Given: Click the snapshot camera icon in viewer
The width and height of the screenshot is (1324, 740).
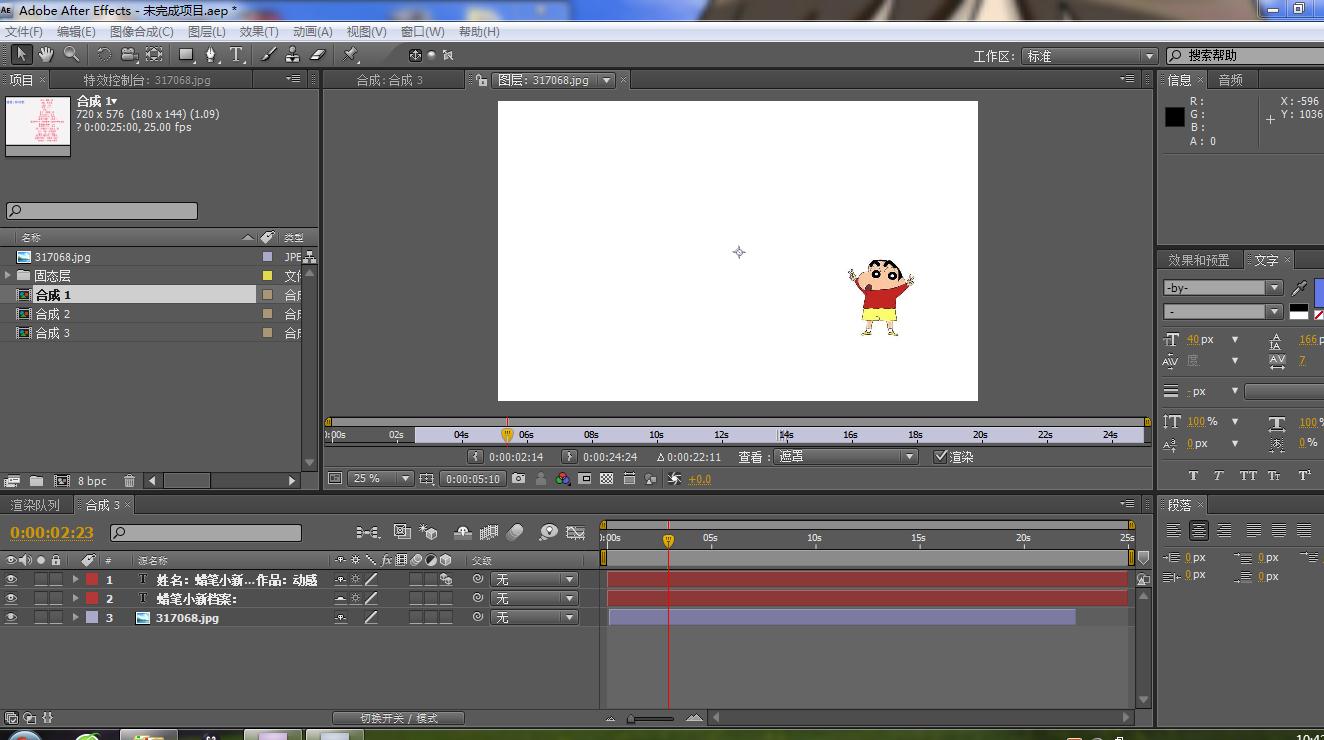Looking at the screenshot, I should click(x=518, y=479).
